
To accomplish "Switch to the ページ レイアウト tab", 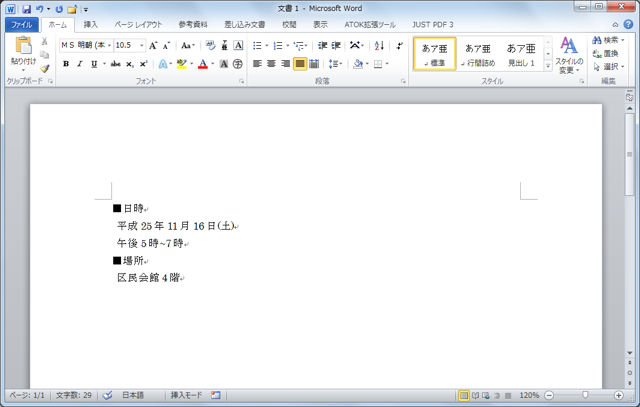I will [x=138, y=25].
